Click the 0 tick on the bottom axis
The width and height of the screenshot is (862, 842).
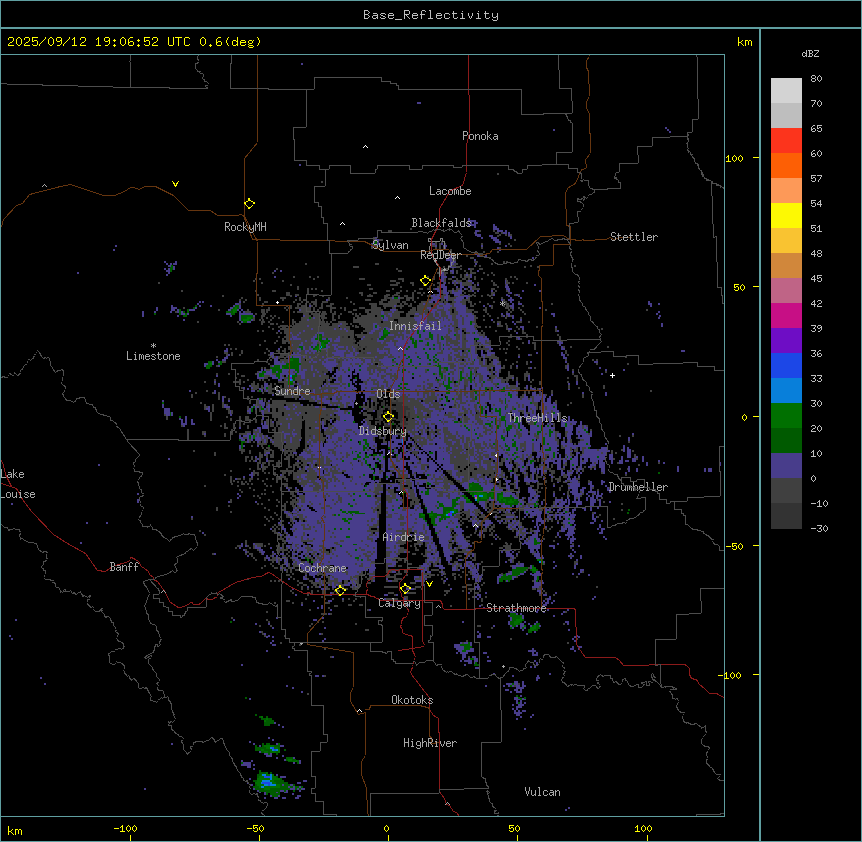(x=386, y=828)
